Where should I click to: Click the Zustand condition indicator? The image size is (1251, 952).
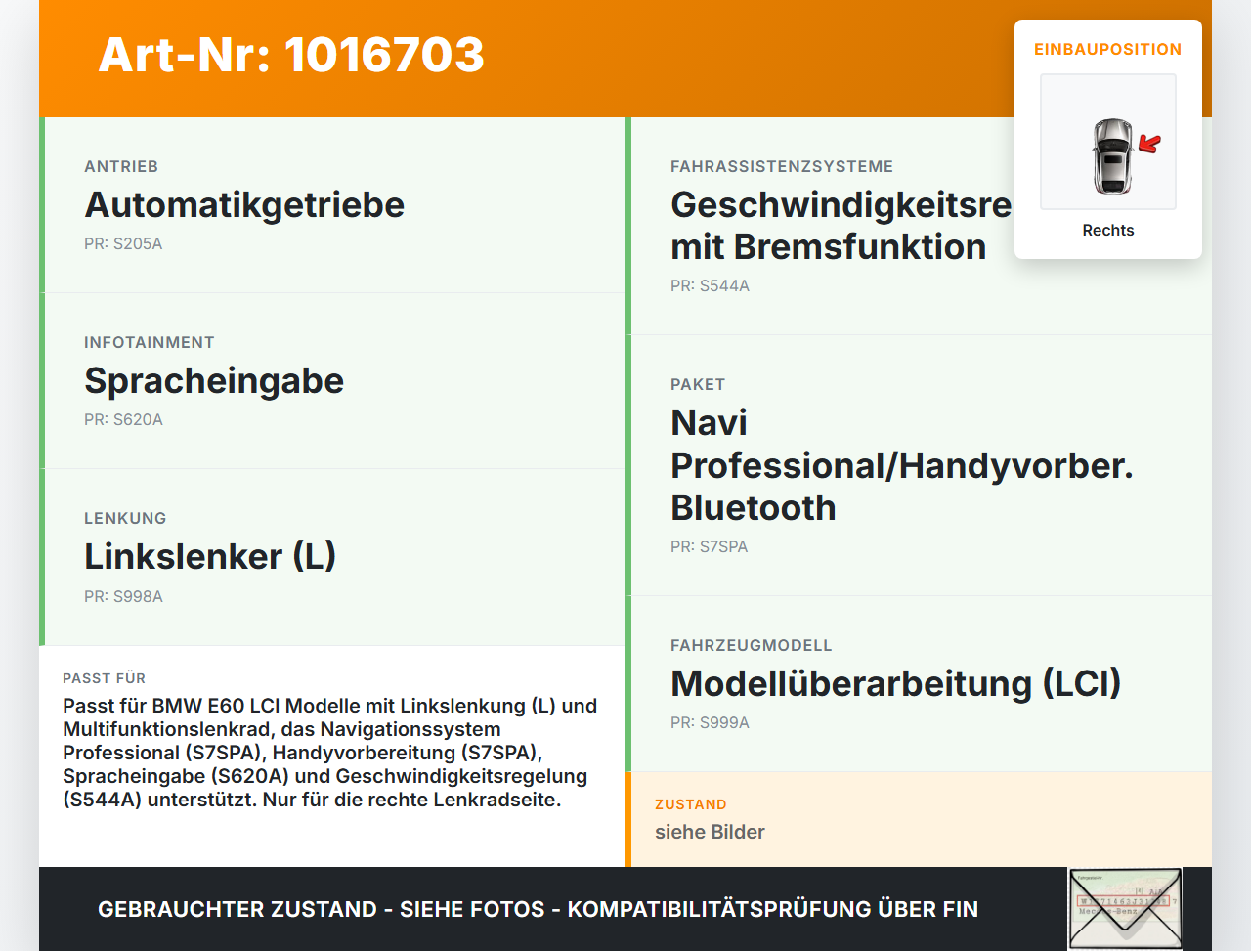[710, 832]
